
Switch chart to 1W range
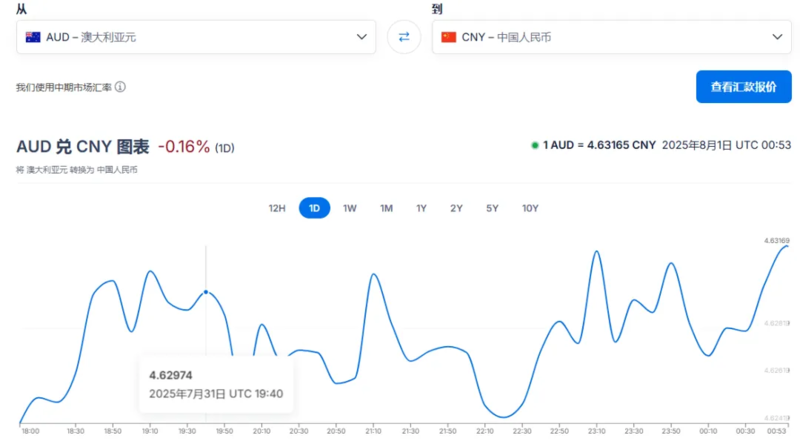[x=349, y=208]
